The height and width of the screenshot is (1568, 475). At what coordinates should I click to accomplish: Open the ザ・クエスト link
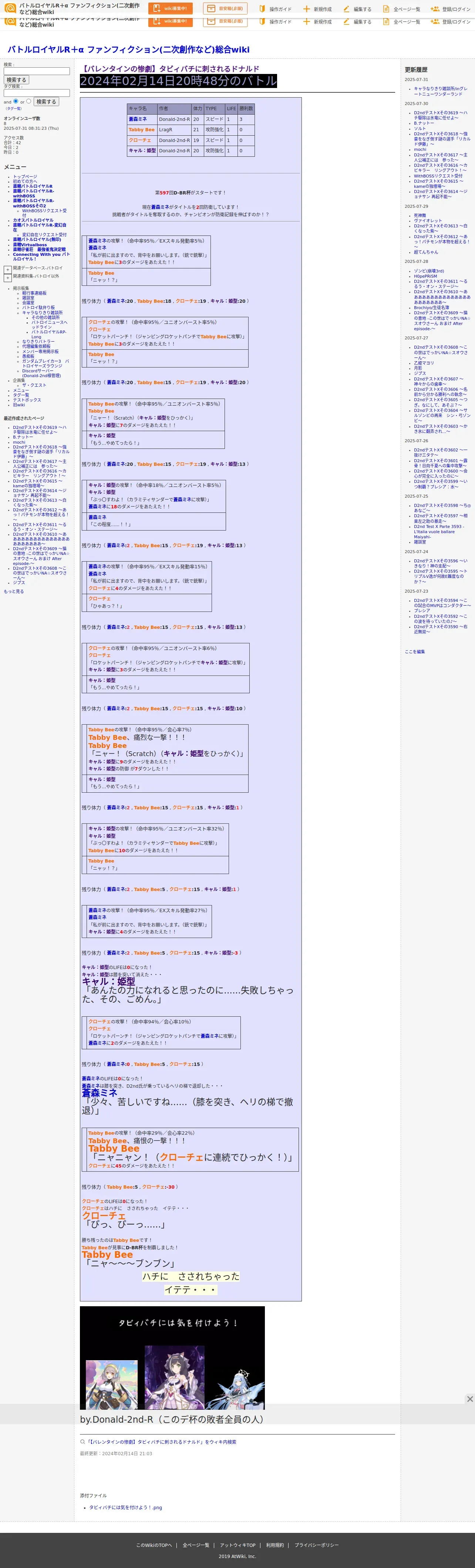(34, 385)
